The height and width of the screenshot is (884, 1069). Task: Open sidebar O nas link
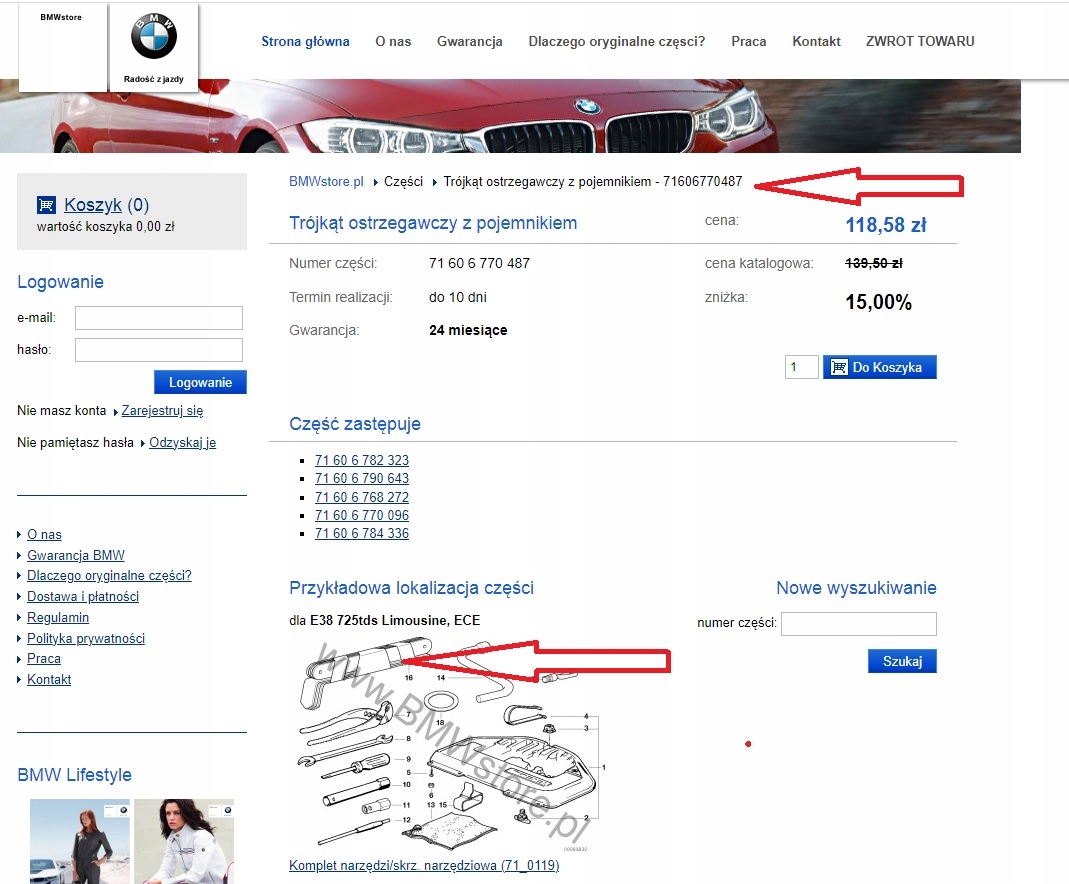(x=44, y=535)
